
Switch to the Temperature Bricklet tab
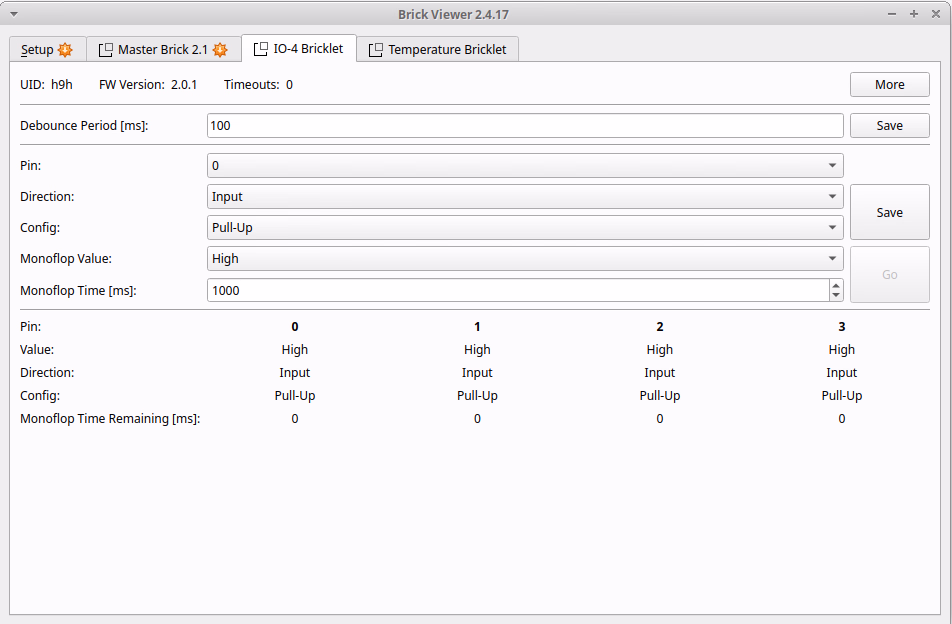tap(438, 49)
